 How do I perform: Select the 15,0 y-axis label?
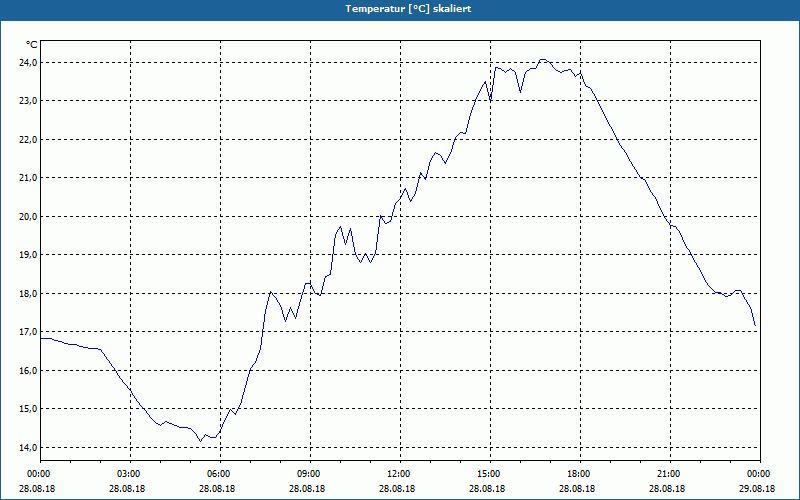(29, 409)
